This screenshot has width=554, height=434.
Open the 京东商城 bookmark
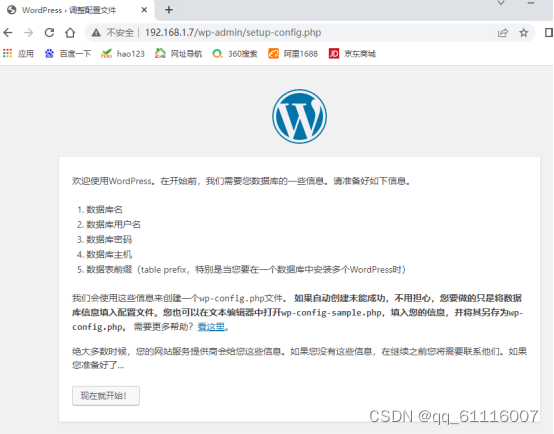point(352,54)
